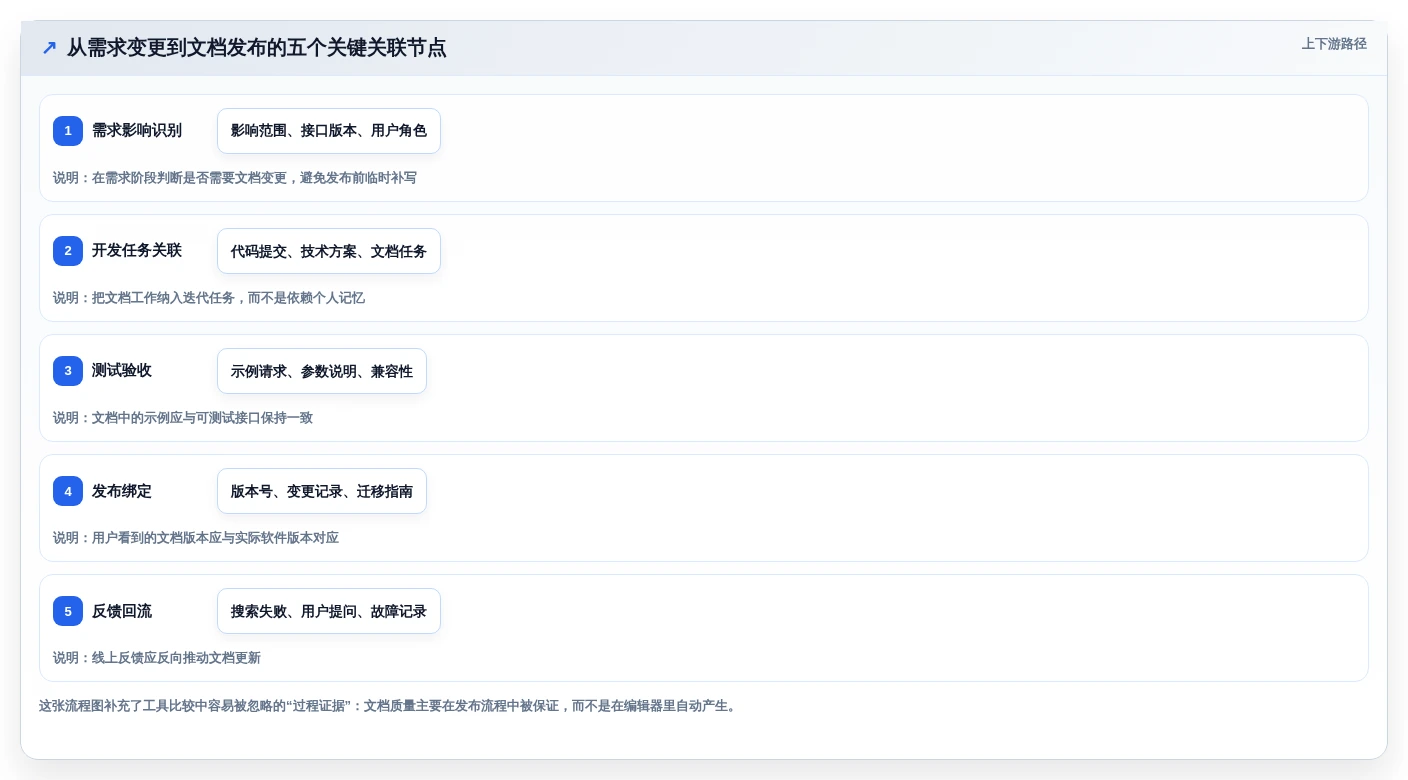Select the 测试验收 step title

122,371
